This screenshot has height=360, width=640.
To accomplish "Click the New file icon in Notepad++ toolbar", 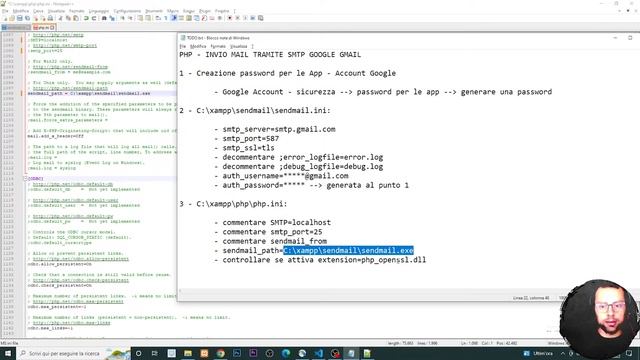I will pyautogui.click(x=5, y=18).
